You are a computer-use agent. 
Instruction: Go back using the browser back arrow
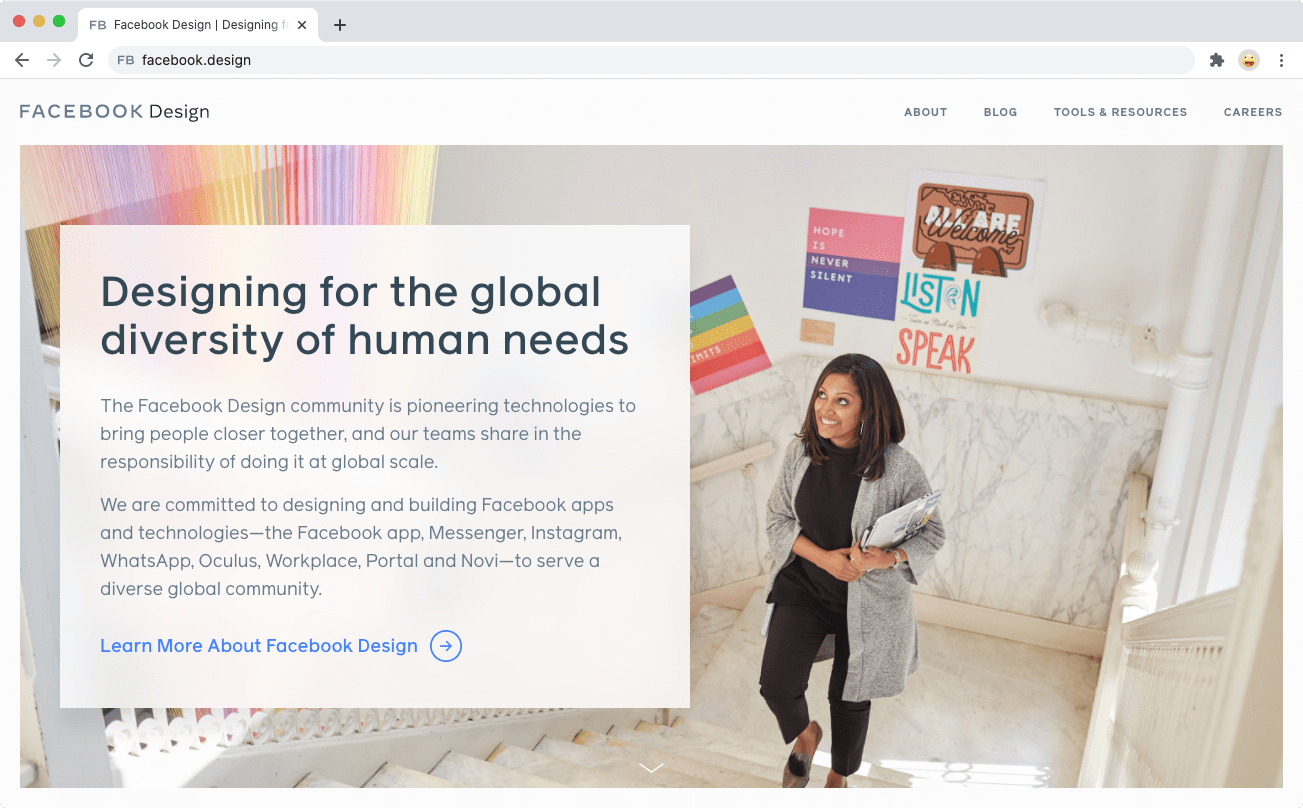tap(22, 60)
